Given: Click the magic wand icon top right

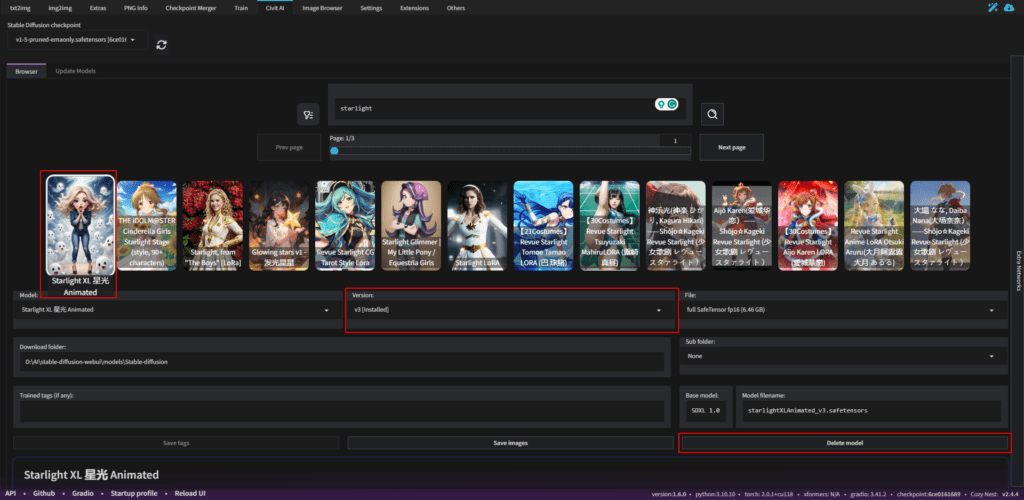Looking at the screenshot, I should (991, 8).
